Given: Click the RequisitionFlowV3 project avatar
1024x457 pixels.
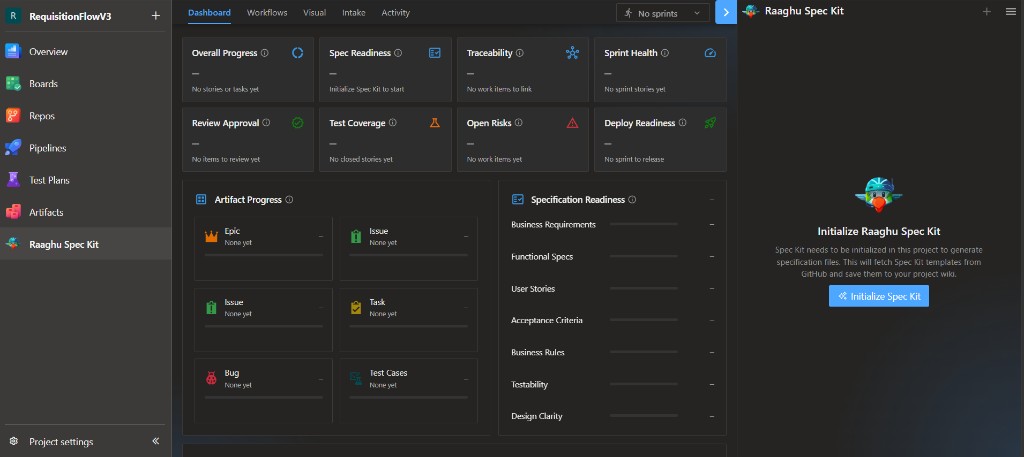Looking at the screenshot, I should point(13,16).
